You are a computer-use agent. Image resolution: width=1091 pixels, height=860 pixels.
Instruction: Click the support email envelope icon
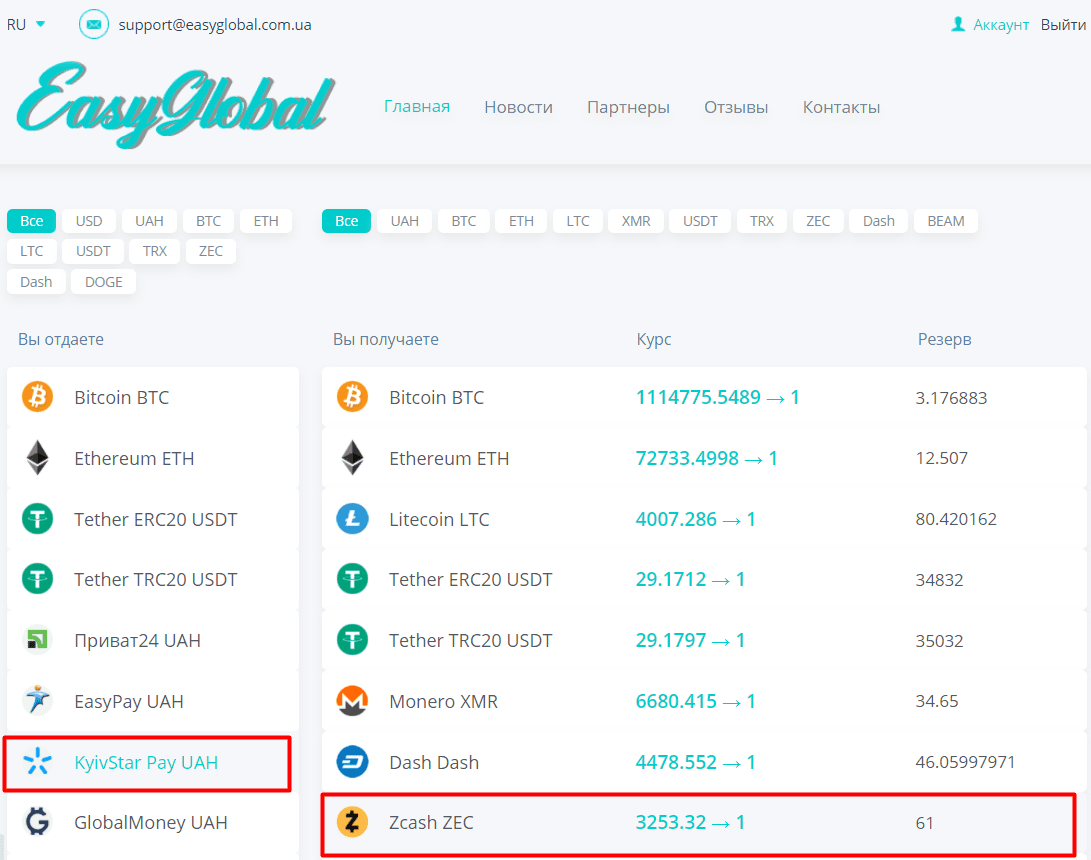[93, 24]
